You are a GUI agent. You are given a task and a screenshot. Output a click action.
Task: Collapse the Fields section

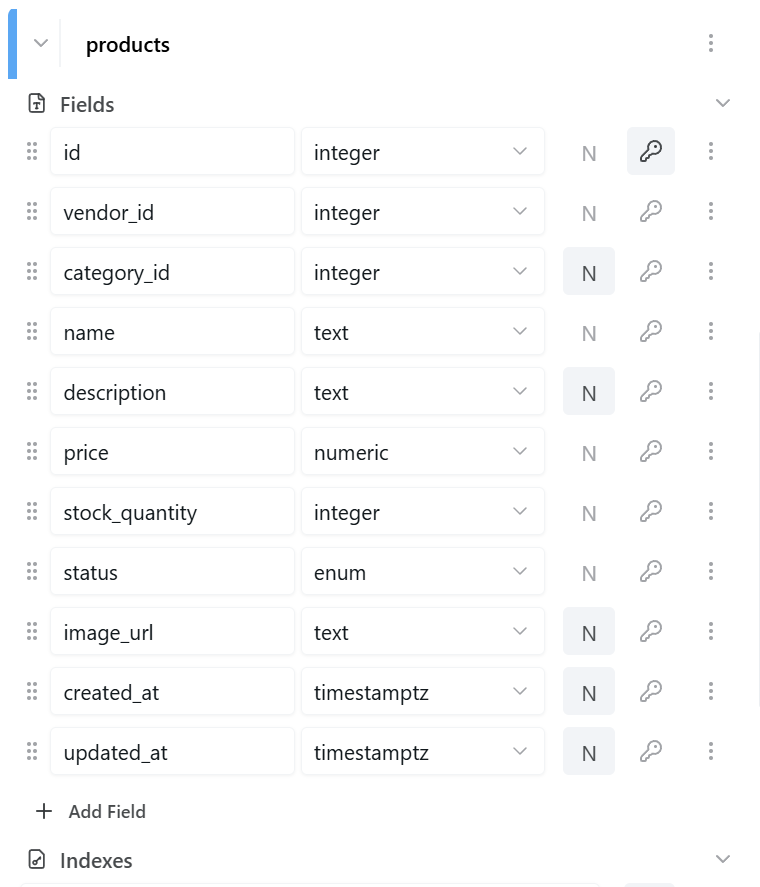click(x=723, y=103)
